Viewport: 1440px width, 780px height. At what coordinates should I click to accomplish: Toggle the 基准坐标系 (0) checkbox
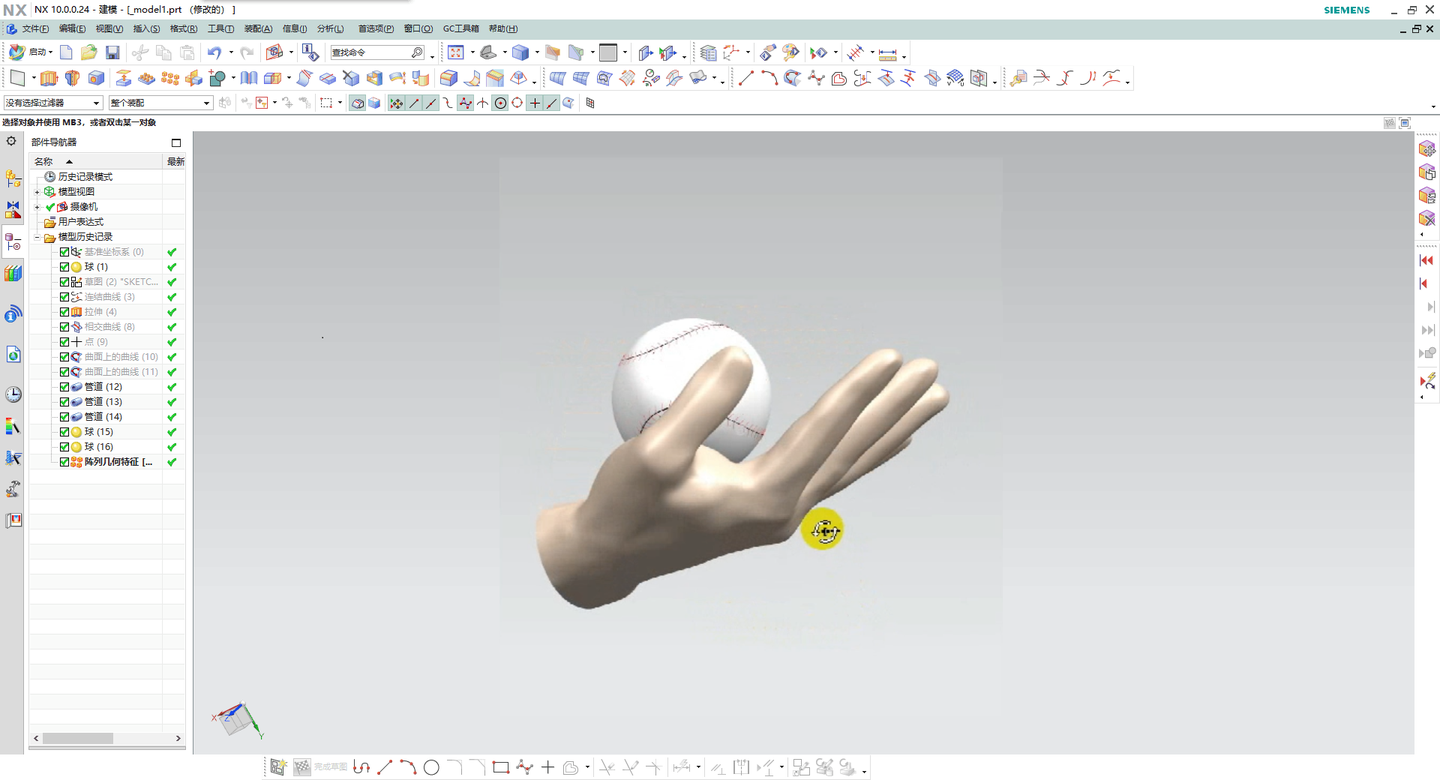pos(64,252)
